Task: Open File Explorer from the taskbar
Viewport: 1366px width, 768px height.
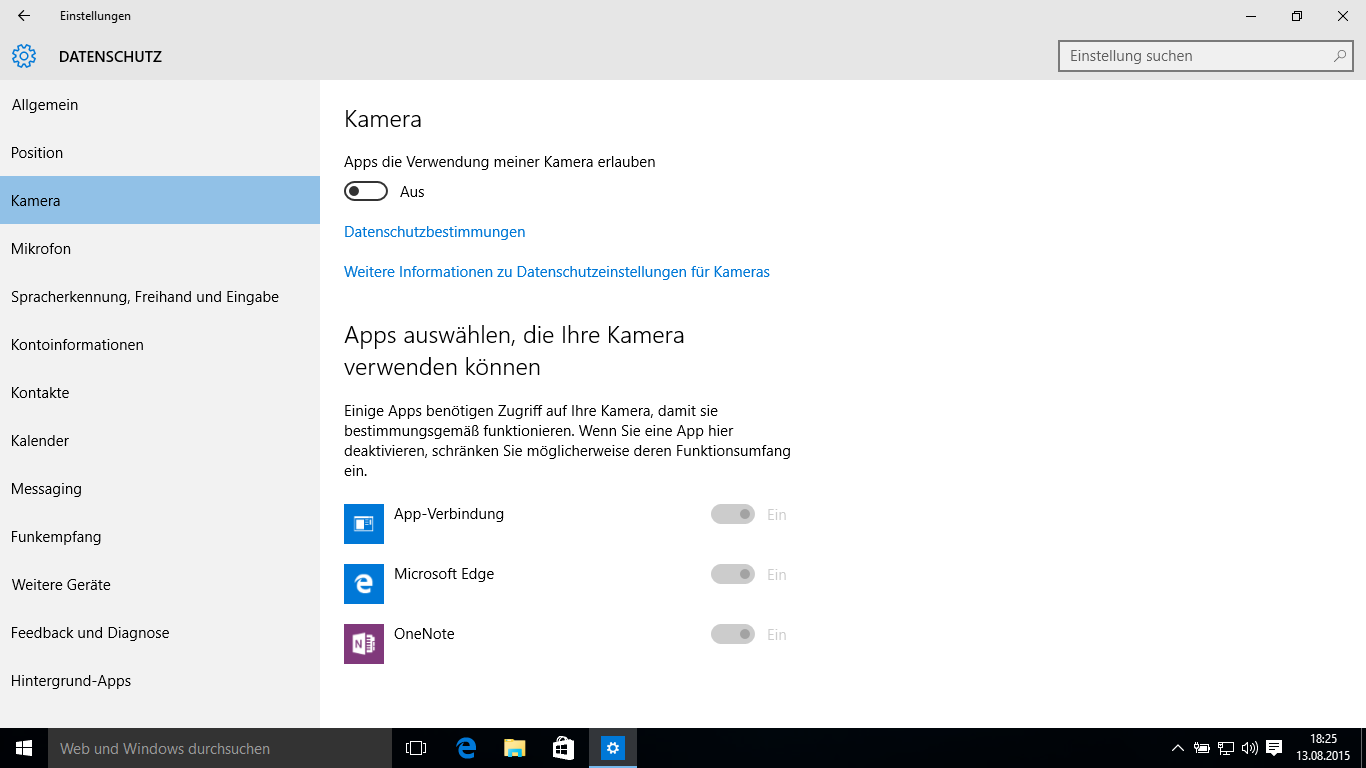Action: (514, 748)
